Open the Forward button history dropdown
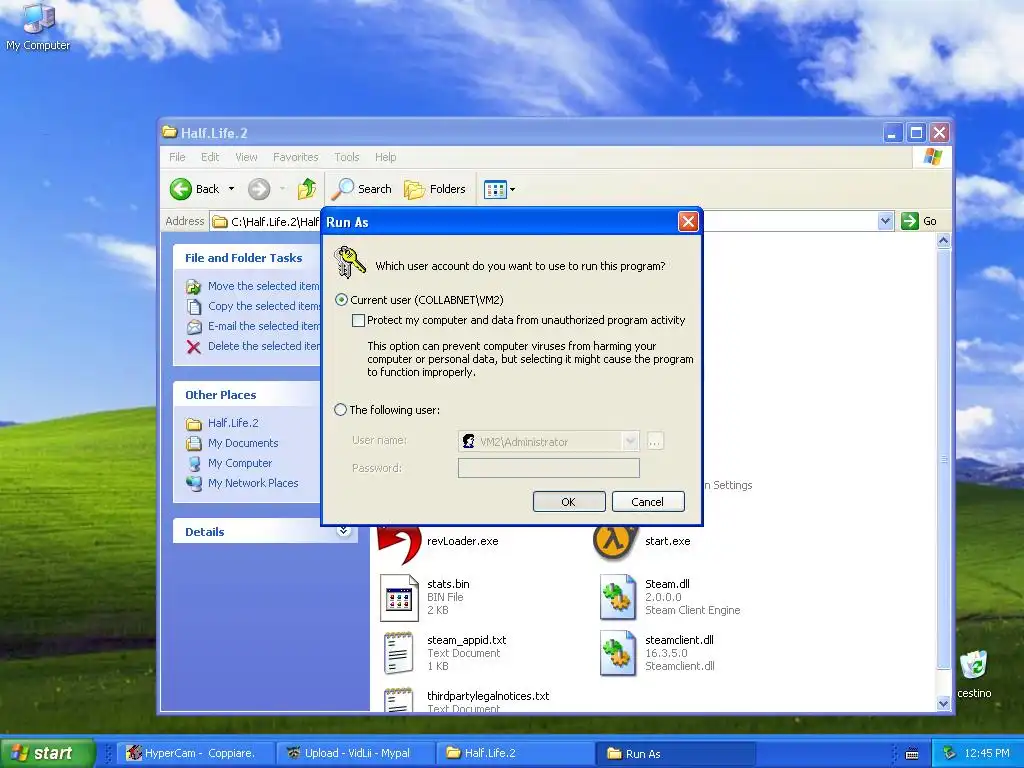The width and height of the screenshot is (1024, 768). click(282, 189)
